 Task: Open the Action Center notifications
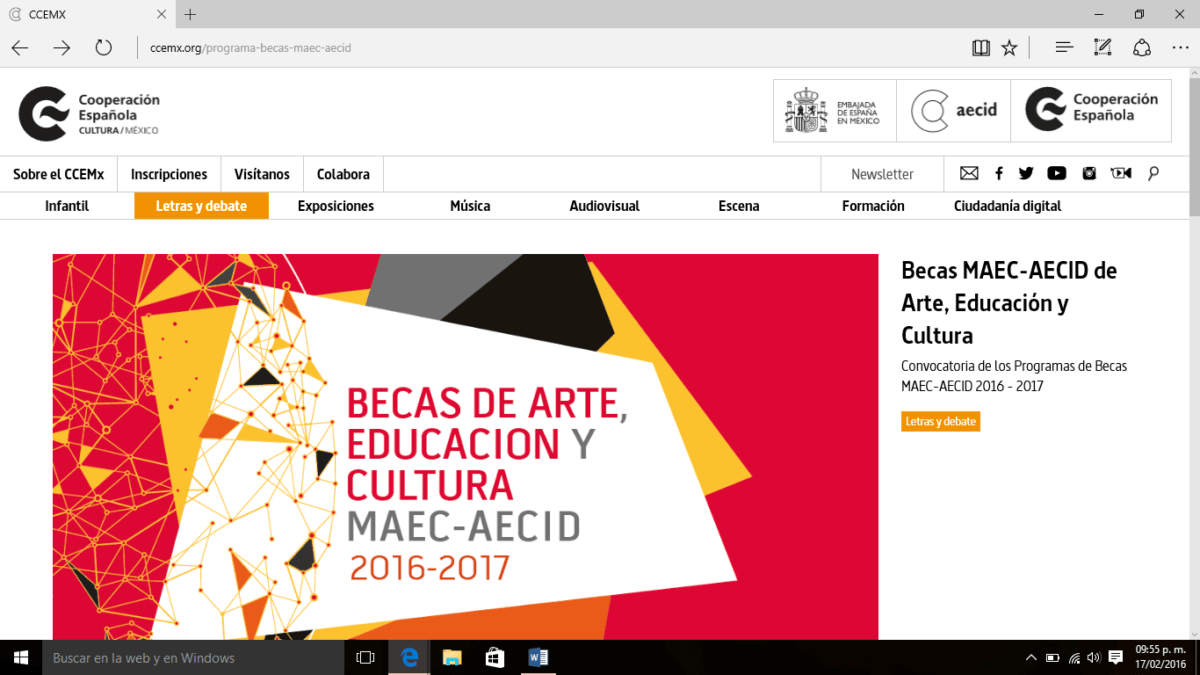[x=1116, y=657]
